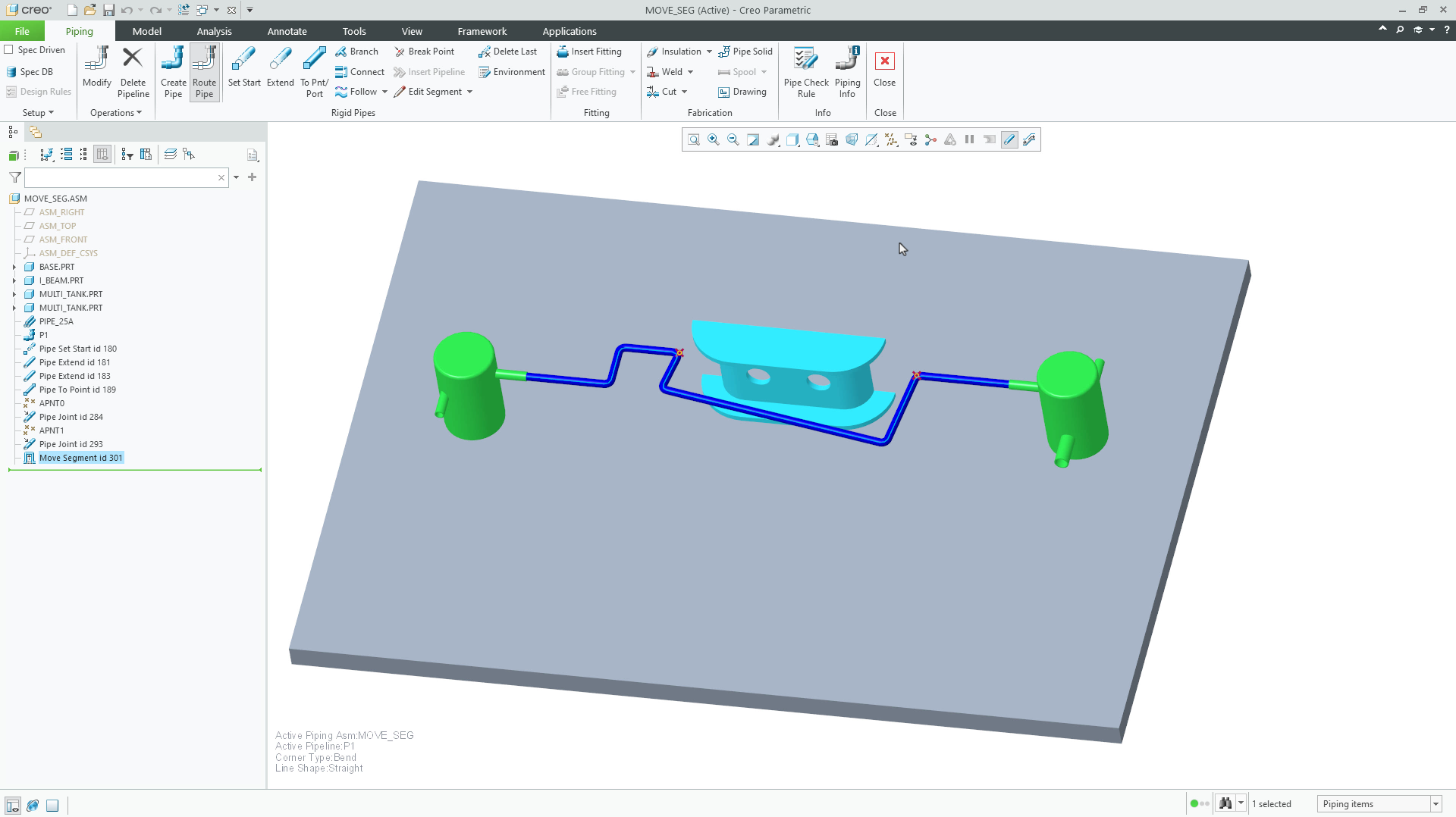This screenshot has height=817, width=1456.
Task: Expand the Operations menu
Action: point(115,112)
